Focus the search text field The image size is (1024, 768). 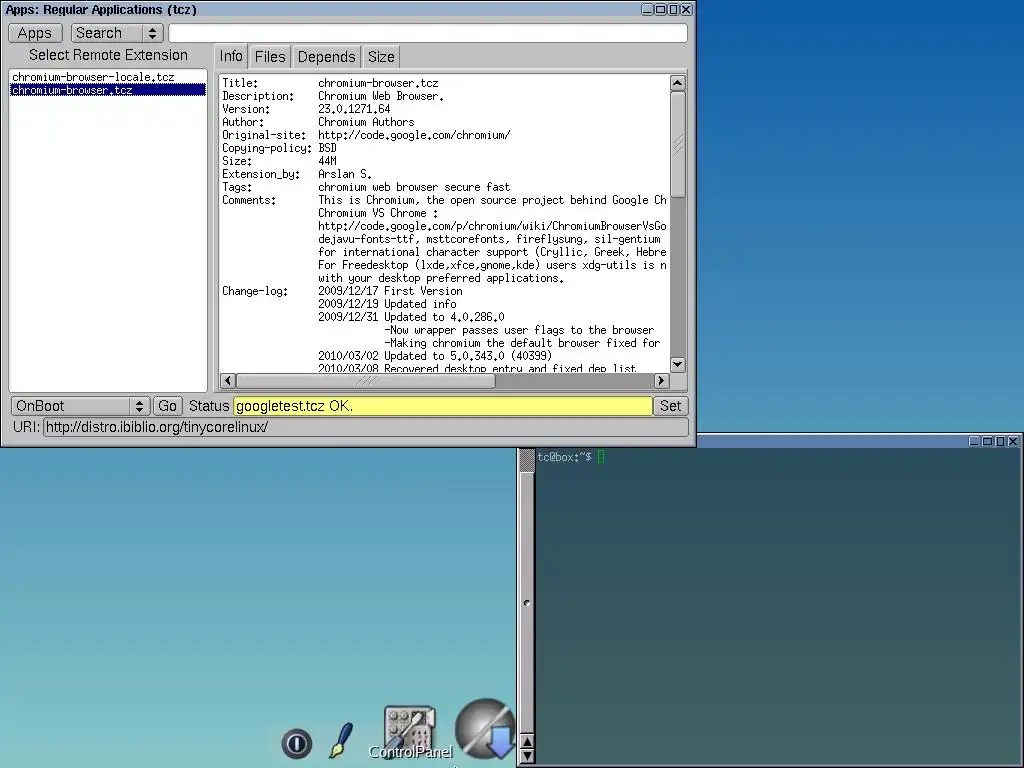coord(428,33)
